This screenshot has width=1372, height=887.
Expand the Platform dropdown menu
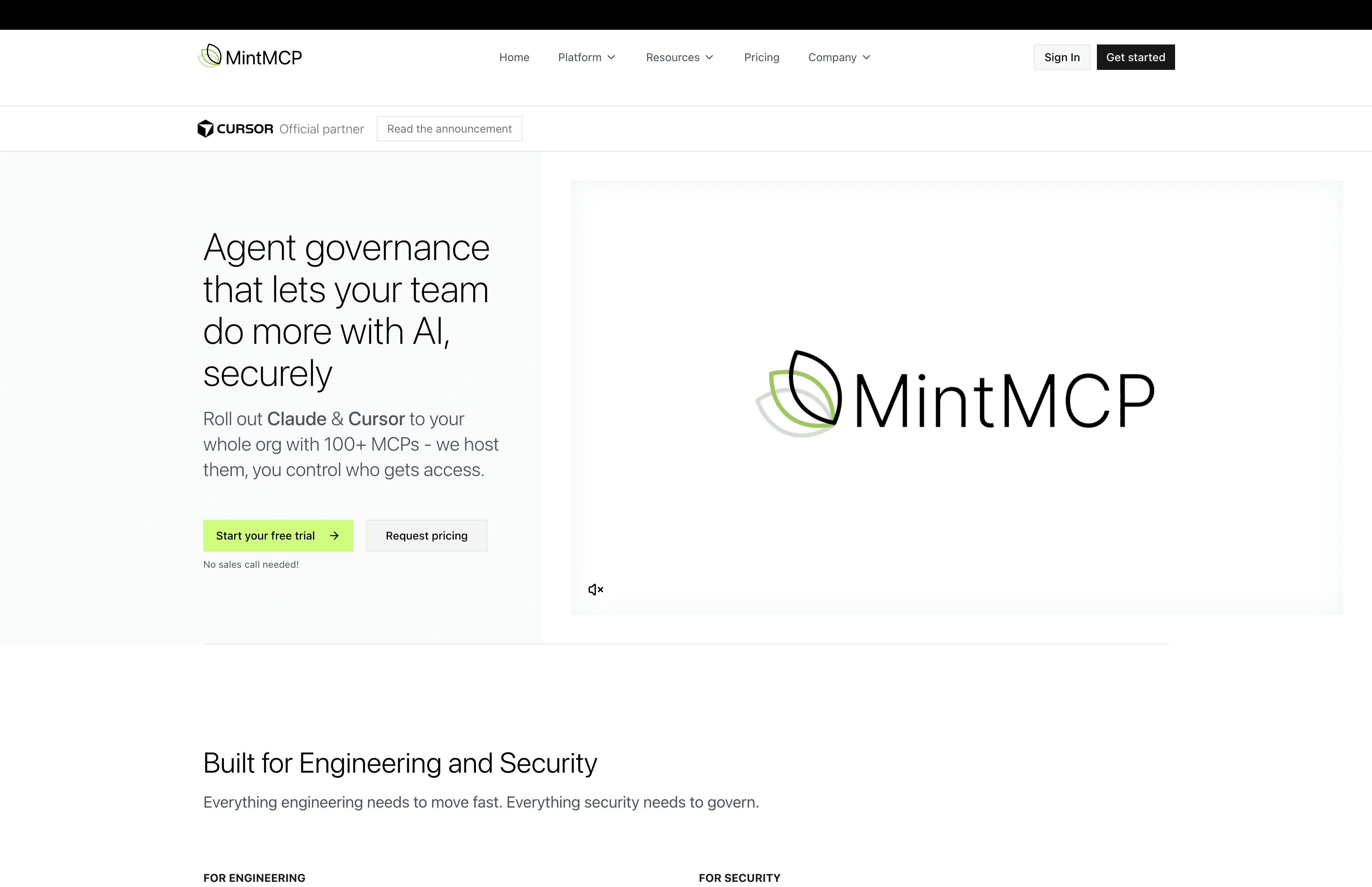(x=580, y=57)
